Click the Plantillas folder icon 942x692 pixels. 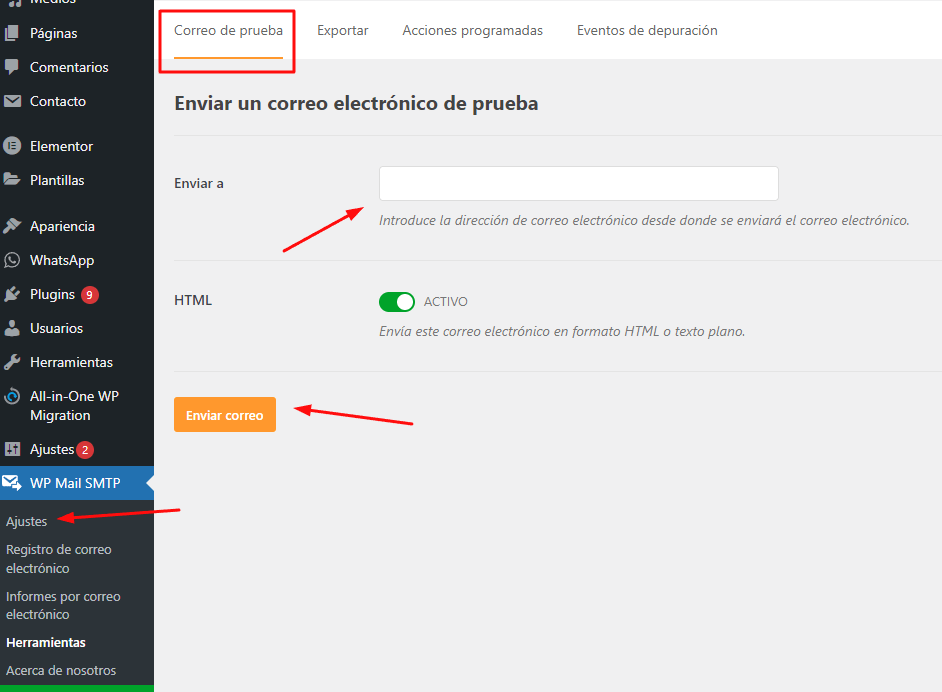click(x=12, y=180)
